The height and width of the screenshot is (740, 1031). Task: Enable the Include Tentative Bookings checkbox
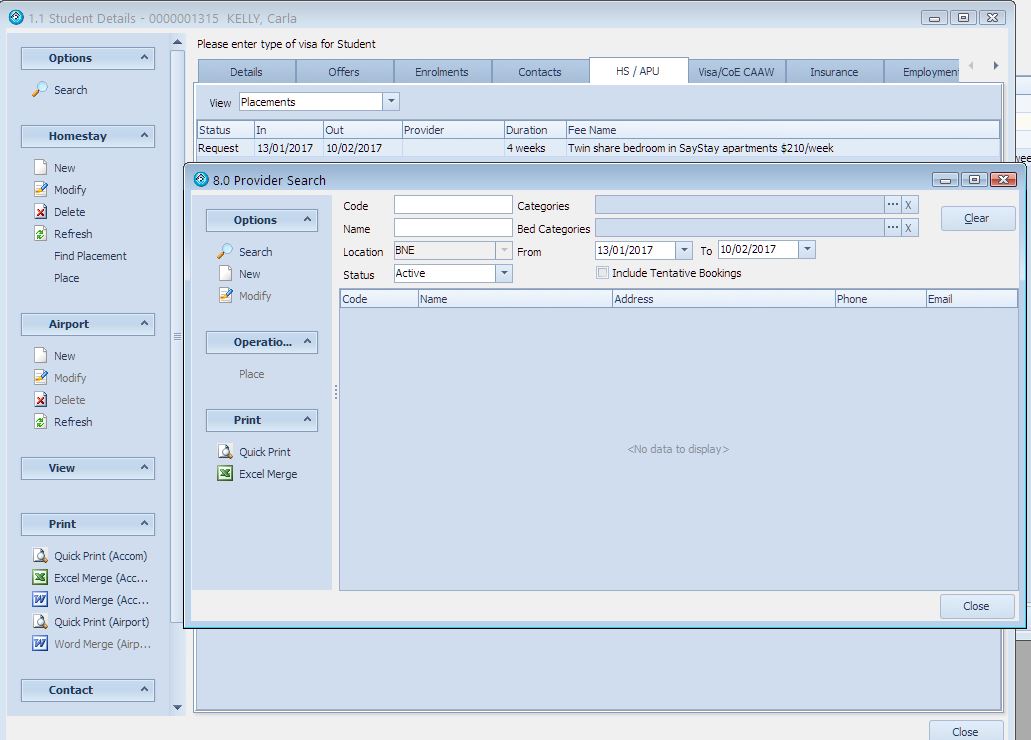(x=602, y=273)
